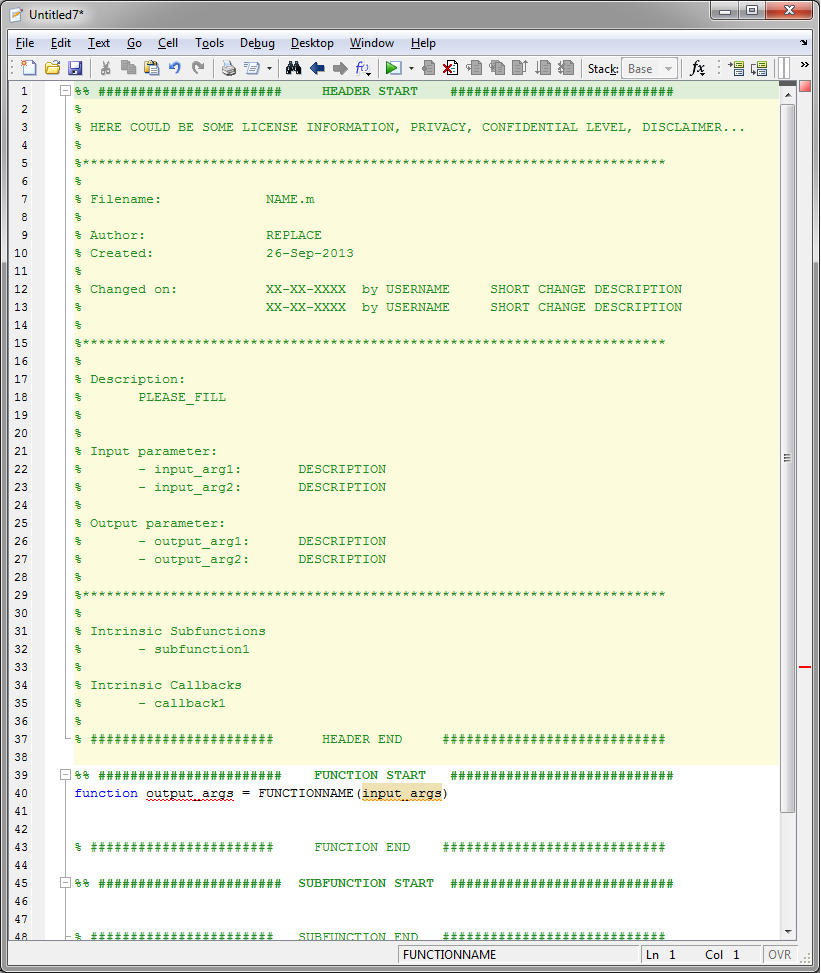Click the Find binoculars icon
Image resolution: width=821 pixels, height=973 pixels.
[x=294, y=68]
